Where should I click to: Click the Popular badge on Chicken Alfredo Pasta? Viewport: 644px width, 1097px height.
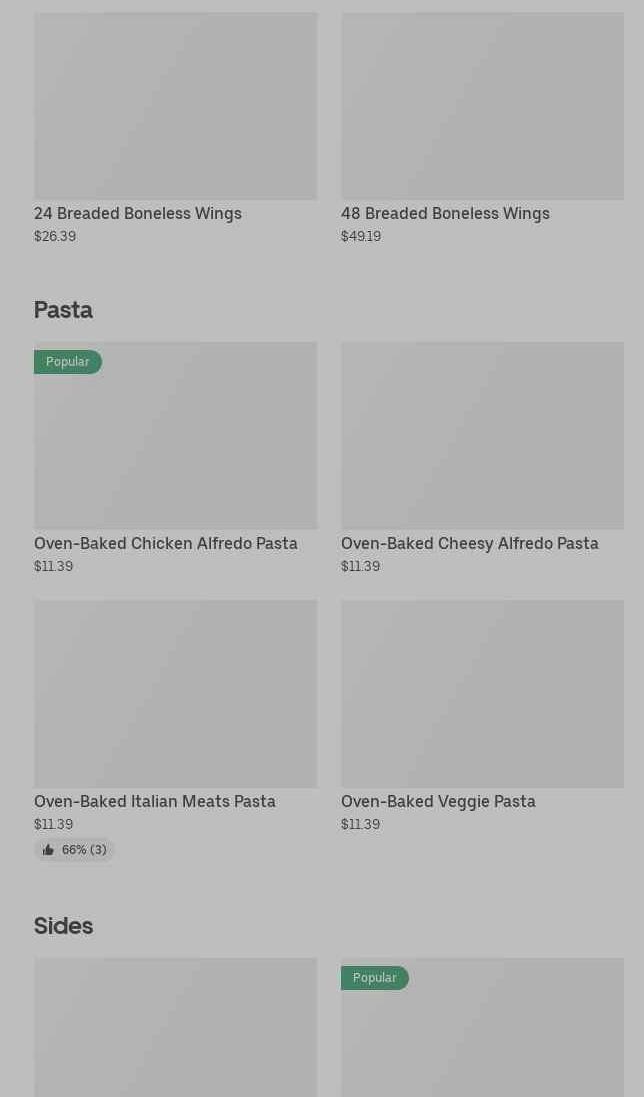pos(68,362)
